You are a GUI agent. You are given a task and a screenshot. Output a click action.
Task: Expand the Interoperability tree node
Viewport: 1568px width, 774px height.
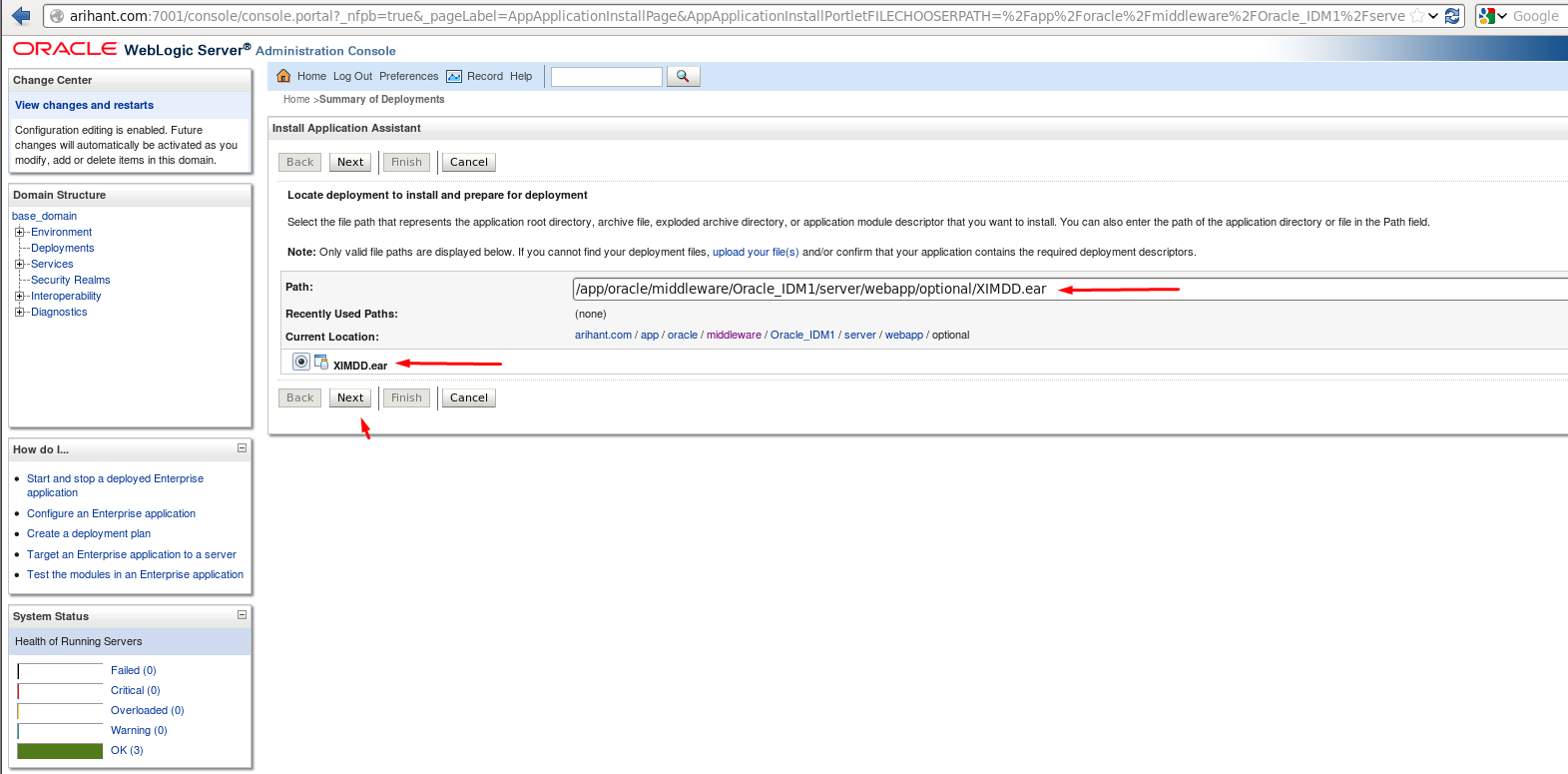coord(19,296)
